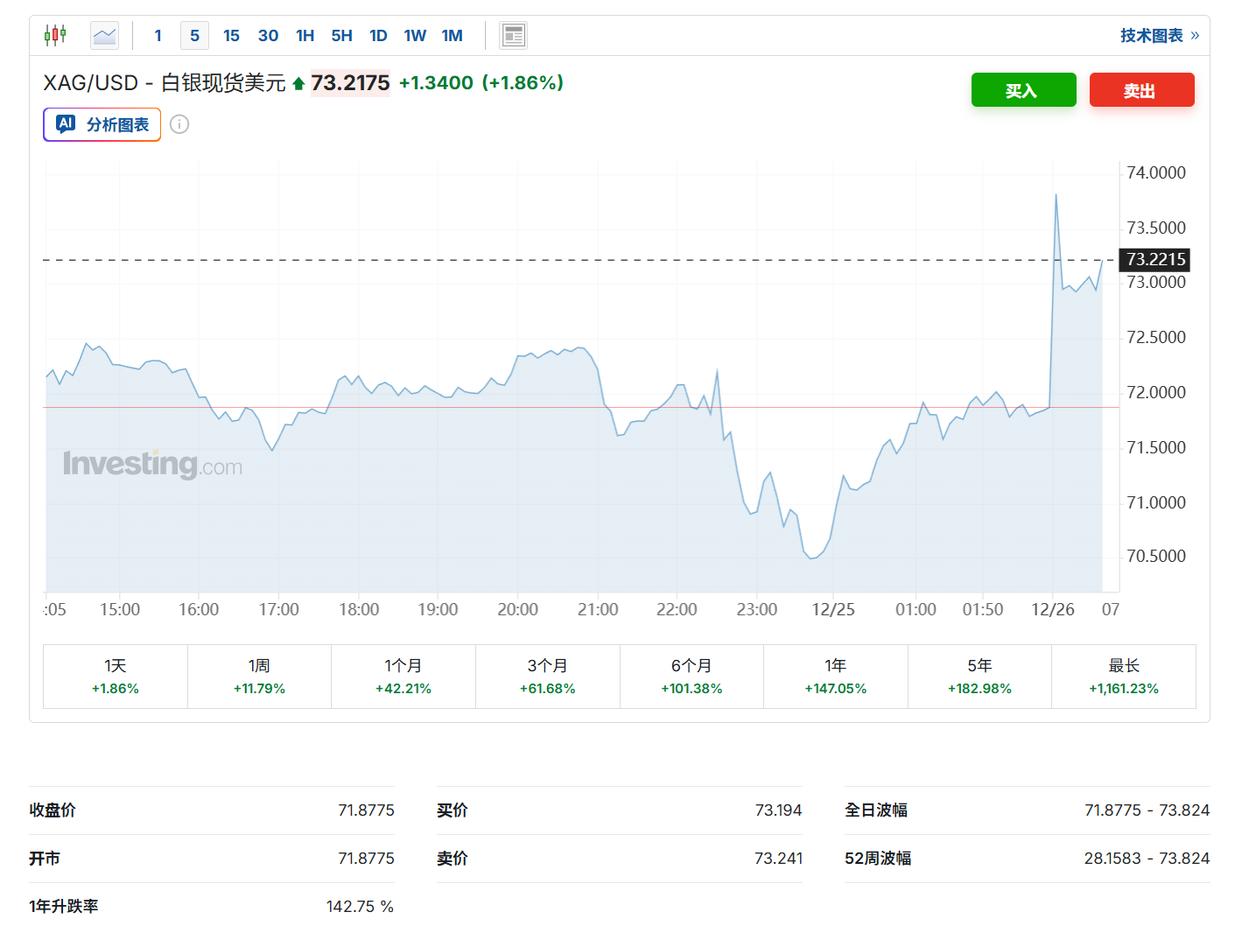Show the 最长 maximum range tab
The width and height of the screenshot is (1242, 926).
(1123, 676)
